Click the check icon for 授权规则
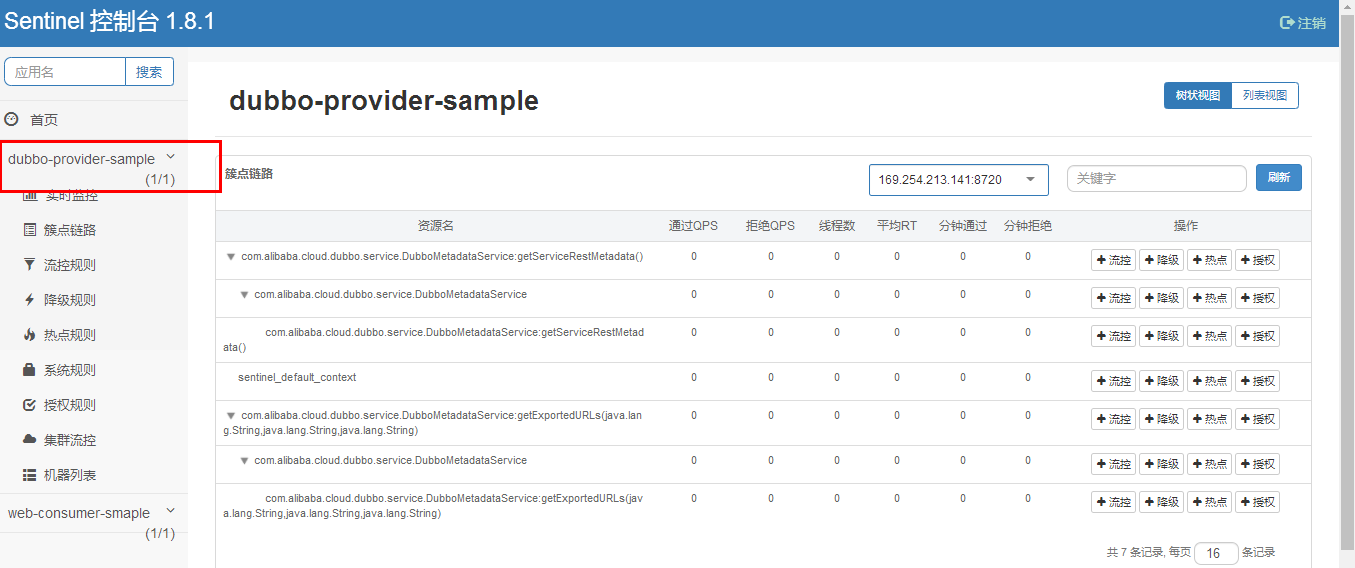1355x568 pixels. coord(29,405)
